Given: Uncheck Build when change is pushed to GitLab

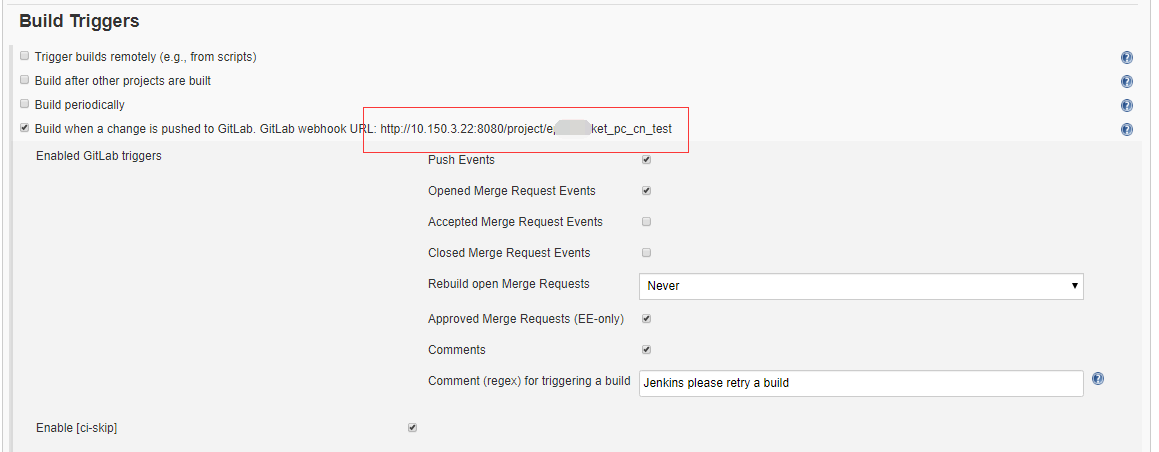Looking at the screenshot, I should 25,128.
